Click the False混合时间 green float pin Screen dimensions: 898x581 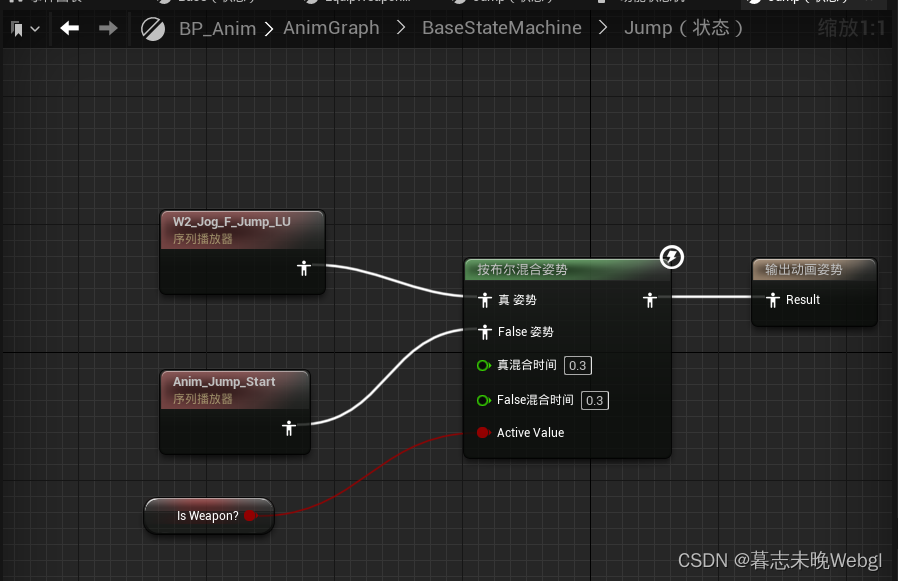pyautogui.click(x=483, y=400)
